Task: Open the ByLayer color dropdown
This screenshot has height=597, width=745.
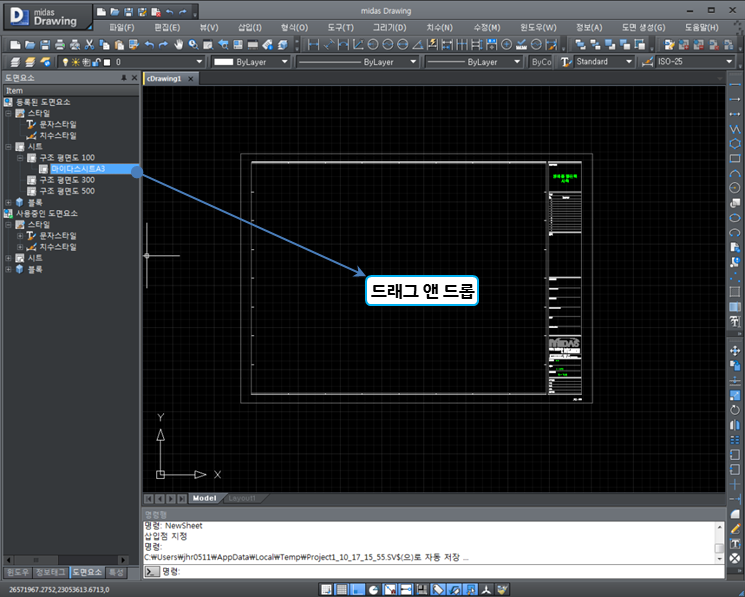Action: tap(285, 62)
